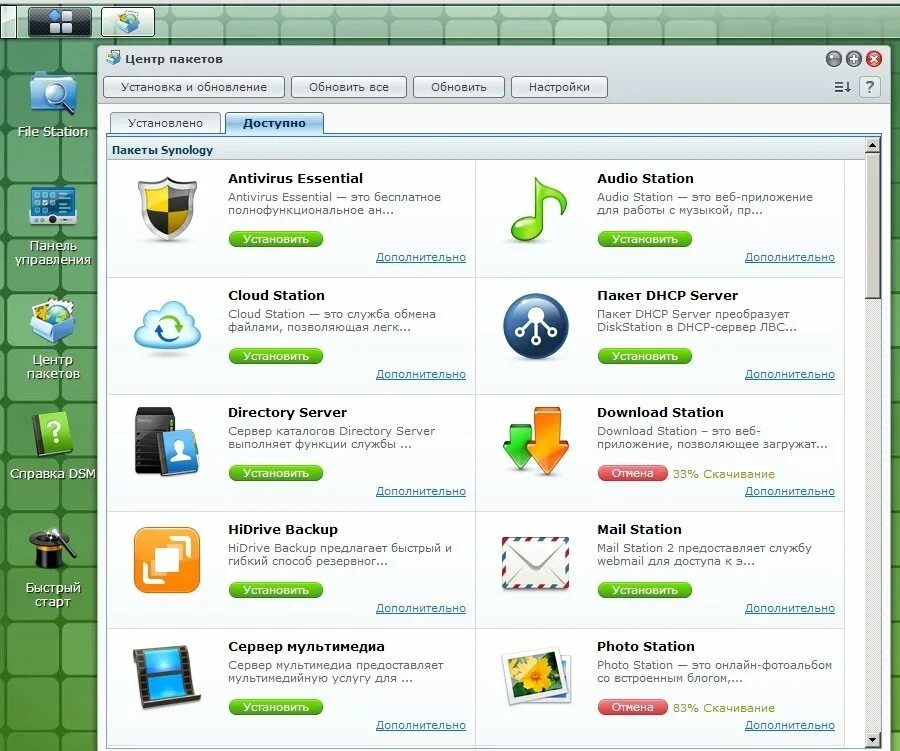900x751 pixels.
Task: Open the main menu grid icon in taskbar
Action: [x=60, y=22]
